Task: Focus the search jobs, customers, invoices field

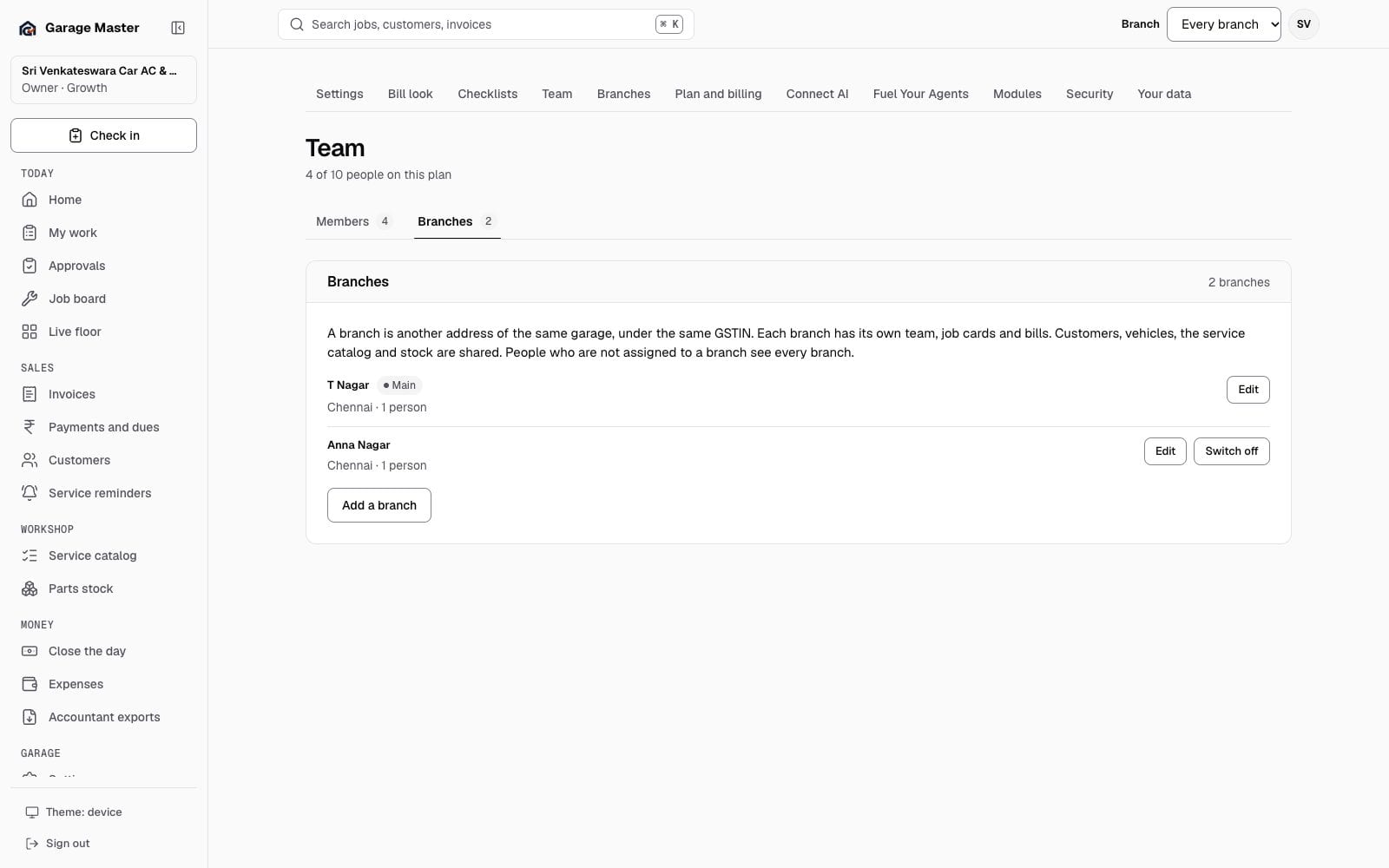Action: pos(486,24)
